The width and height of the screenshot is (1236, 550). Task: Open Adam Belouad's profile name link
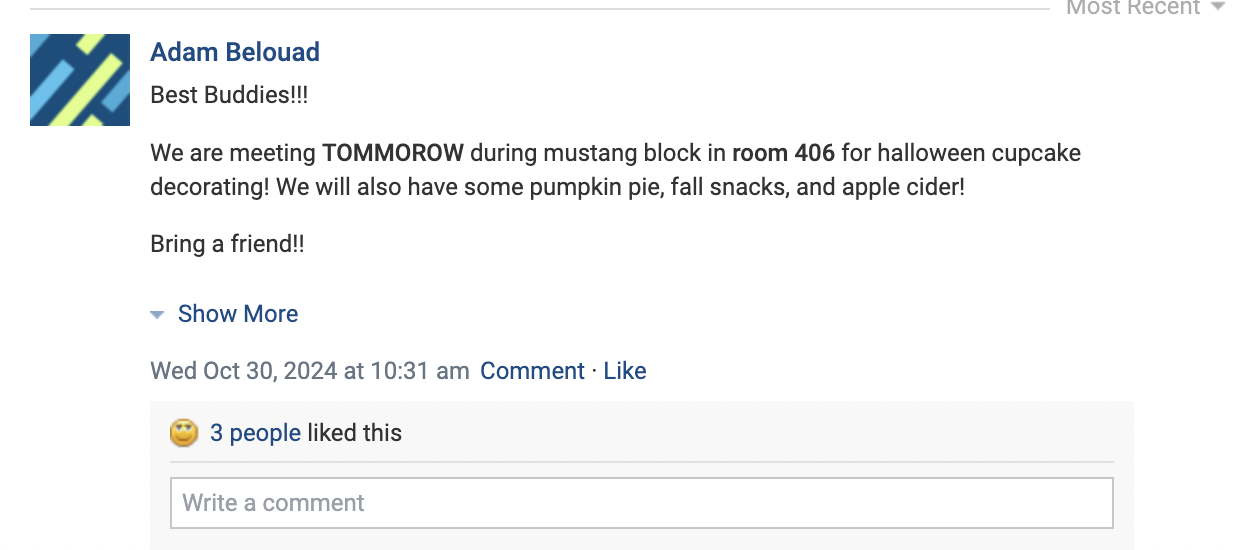point(235,52)
